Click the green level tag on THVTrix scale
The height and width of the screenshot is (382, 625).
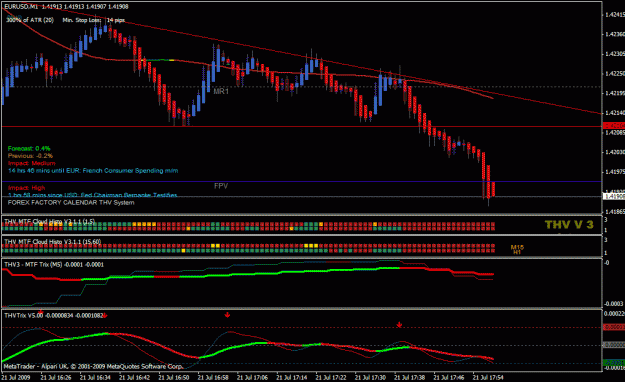[614, 362]
